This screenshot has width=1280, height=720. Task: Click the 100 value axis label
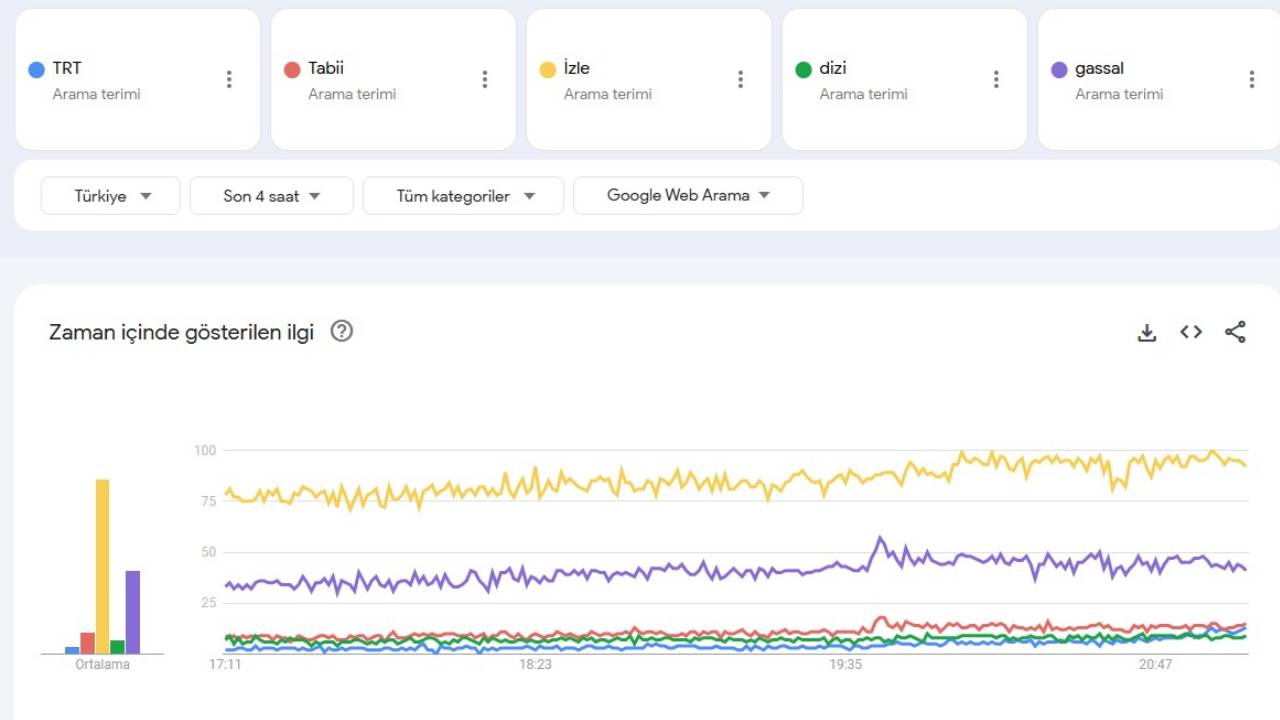(x=205, y=450)
